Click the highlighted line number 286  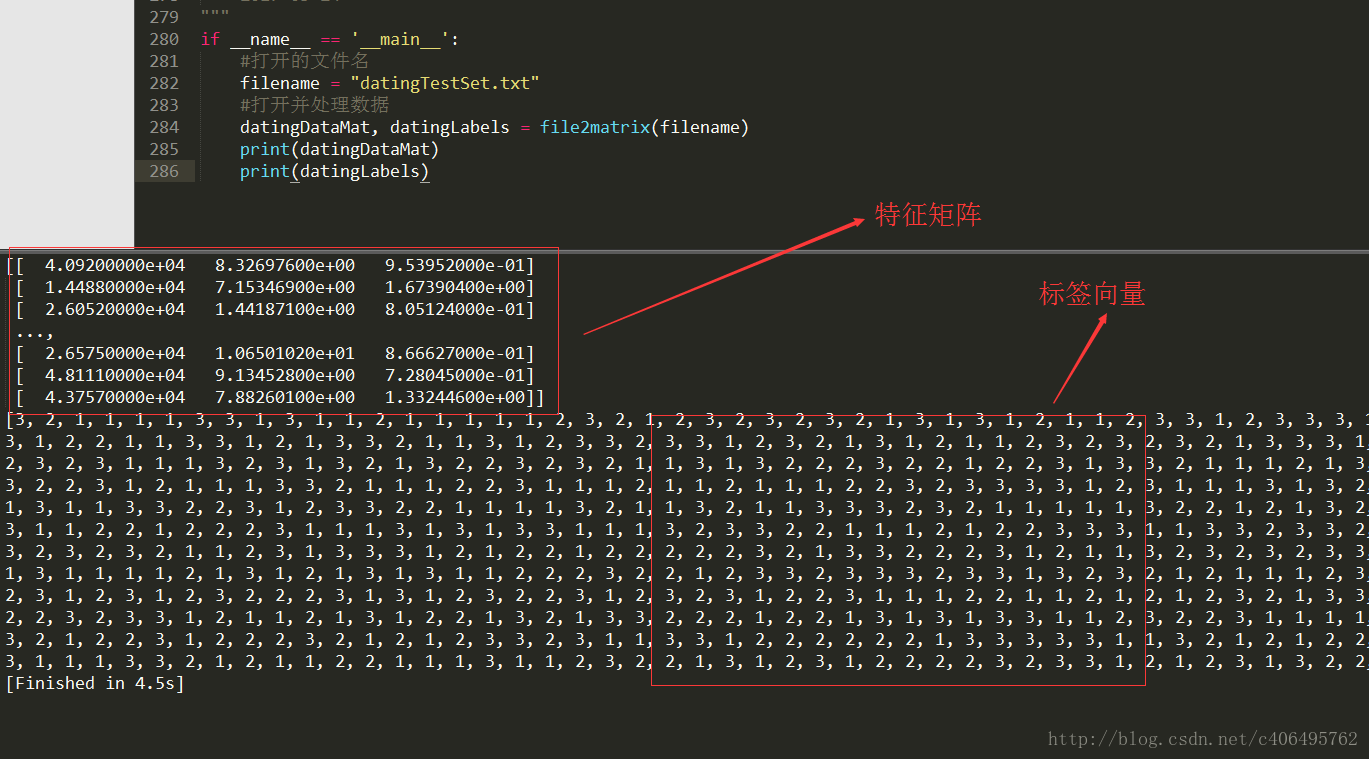coord(164,171)
